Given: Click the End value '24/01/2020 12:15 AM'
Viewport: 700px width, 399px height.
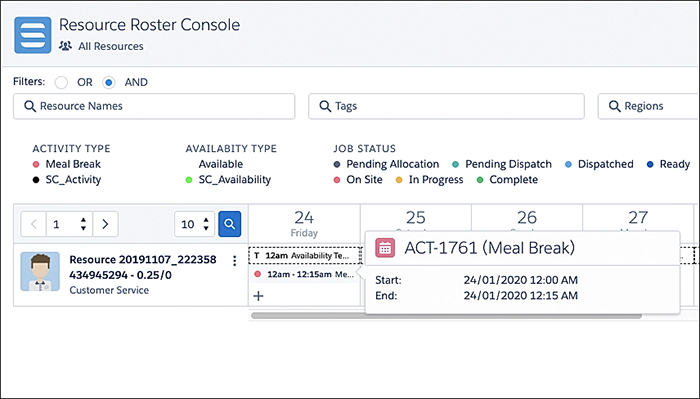Looking at the screenshot, I should click(521, 295).
